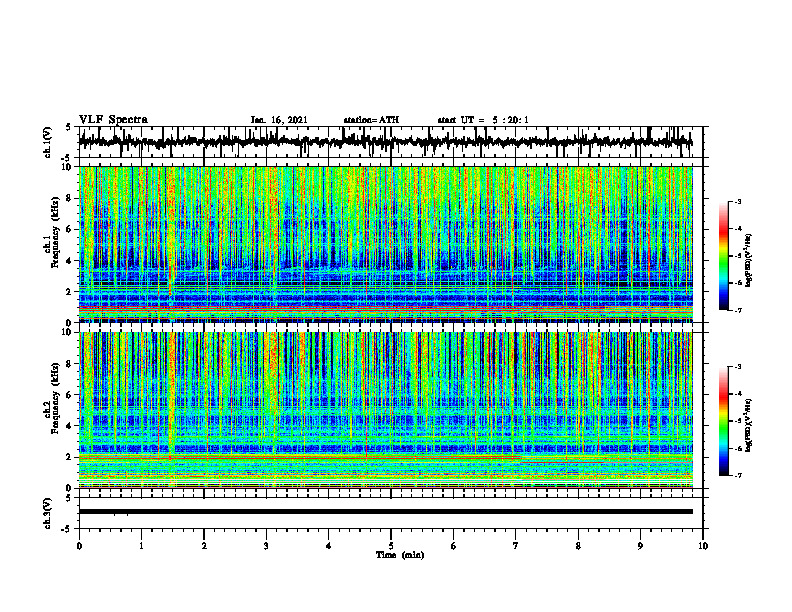Image resolution: width=792 pixels, height=612 pixels.
Task: Click the ch.2 frequency tick "6"
Action: pyautogui.click(x=69, y=394)
